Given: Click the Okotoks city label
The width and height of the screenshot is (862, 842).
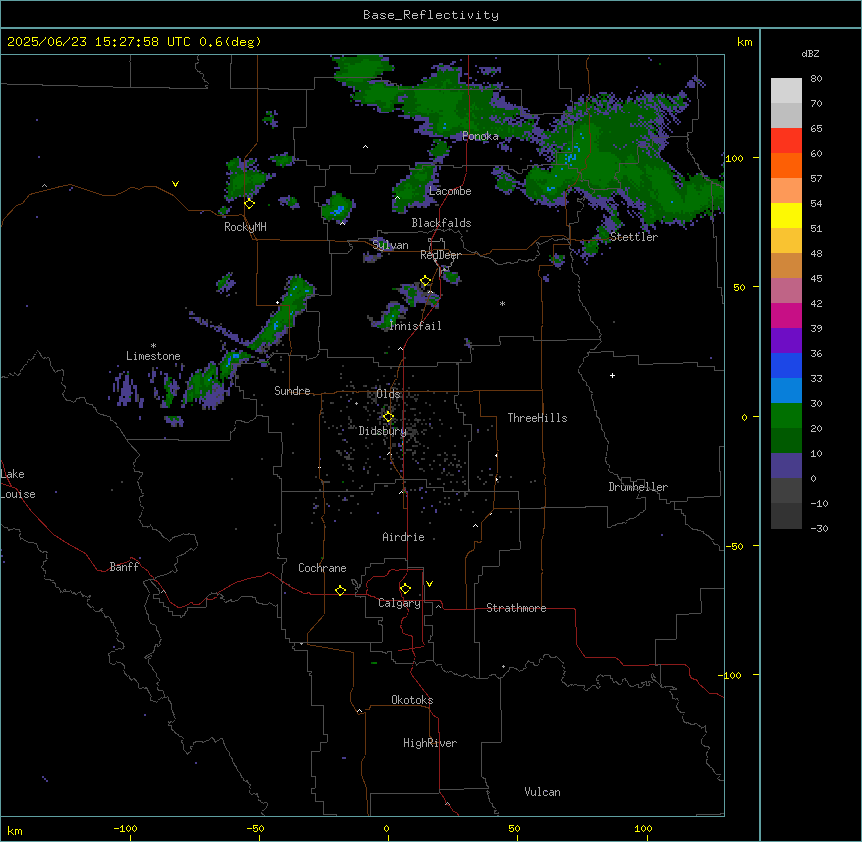Looking at the screenshot, I should pos(412,700).
